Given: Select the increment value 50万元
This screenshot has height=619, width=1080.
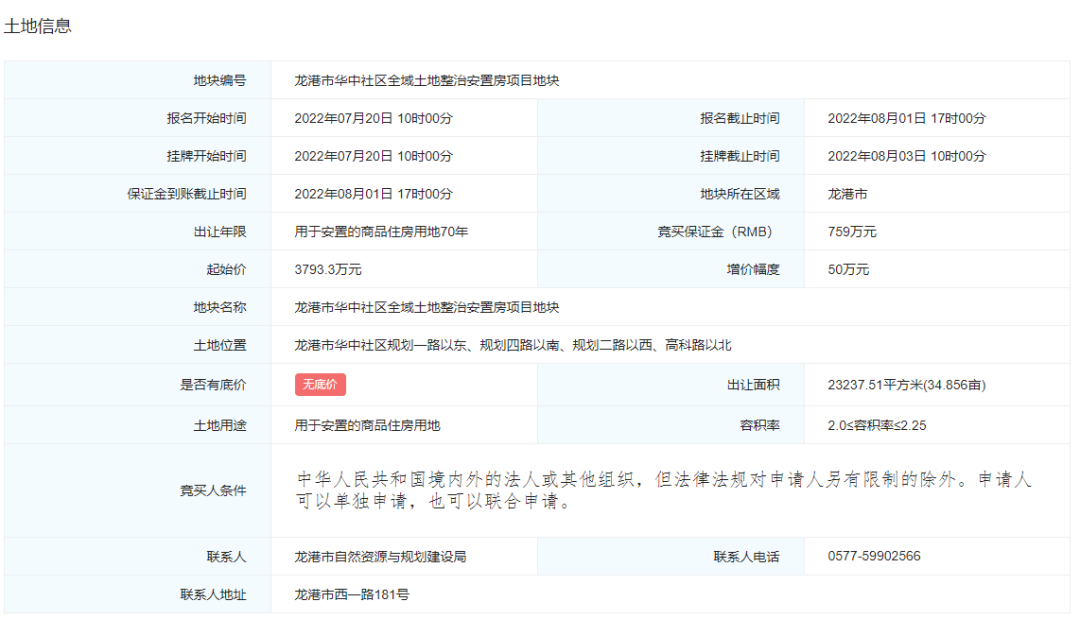Looking at the screenshot, I should click(x=848, y=270).
